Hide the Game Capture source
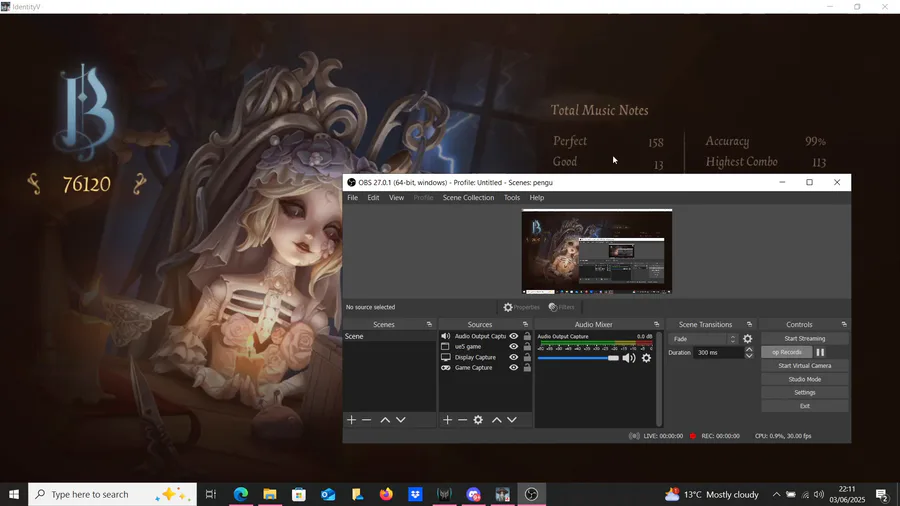This screenshot has height=506, width=900. (514, 368)
